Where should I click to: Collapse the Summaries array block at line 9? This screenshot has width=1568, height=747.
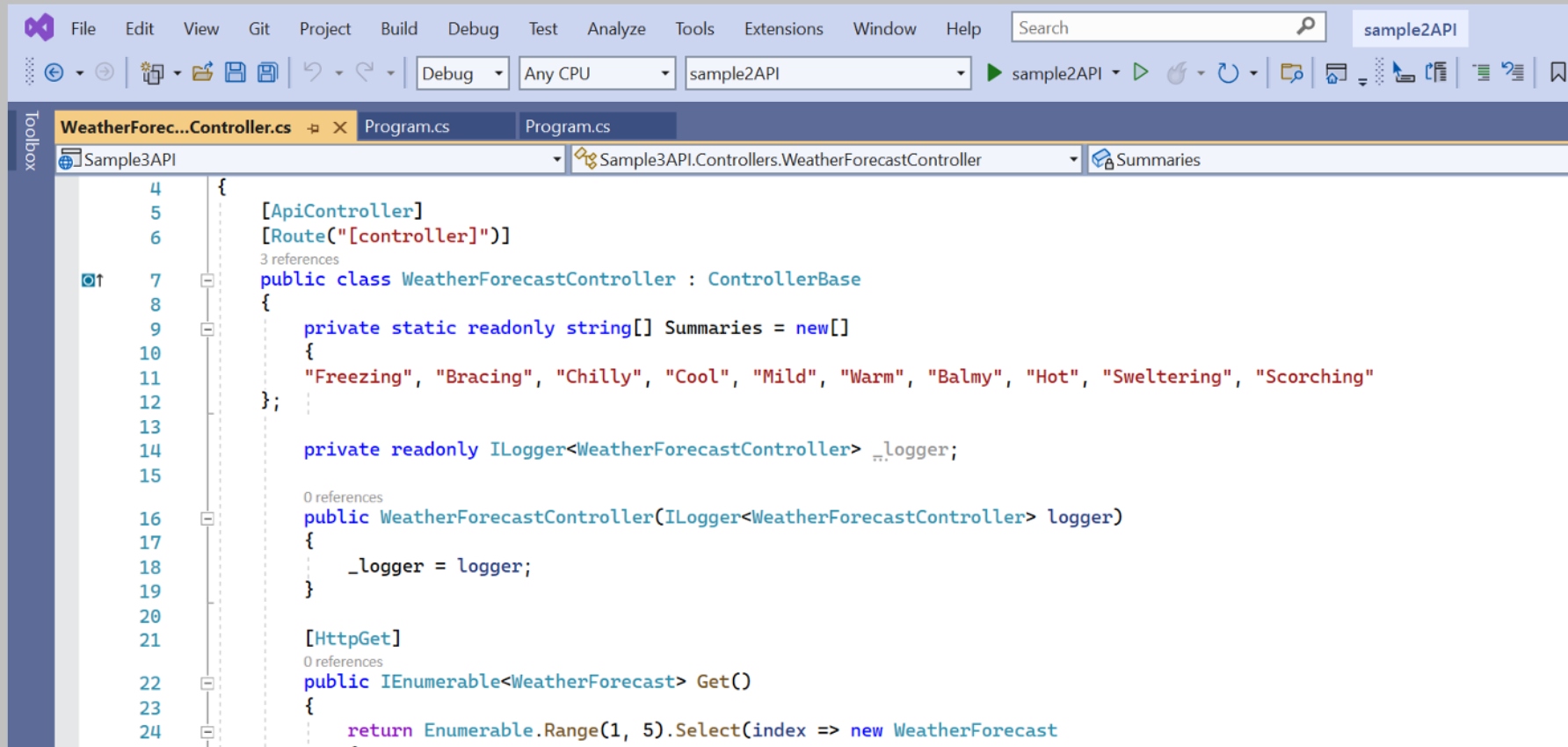207,330
